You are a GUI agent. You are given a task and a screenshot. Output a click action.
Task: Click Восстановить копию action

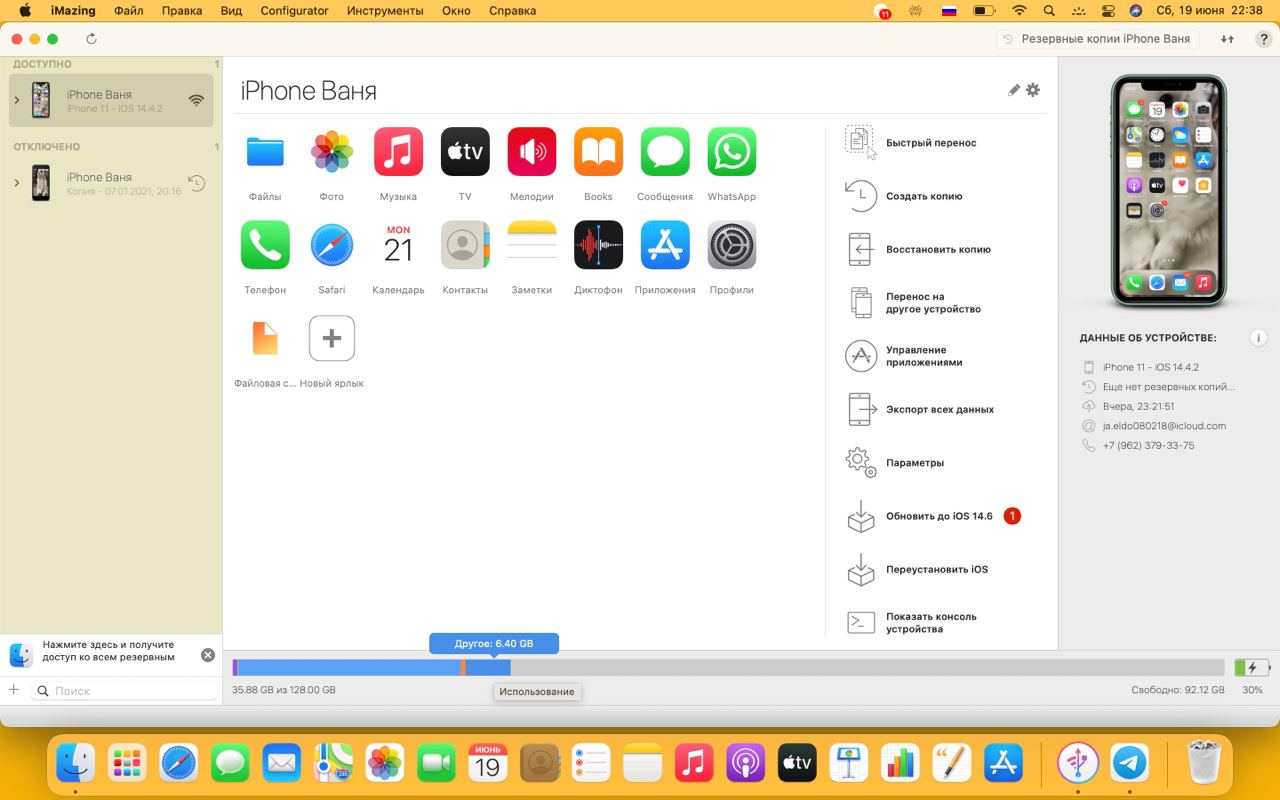pos(938,250)
